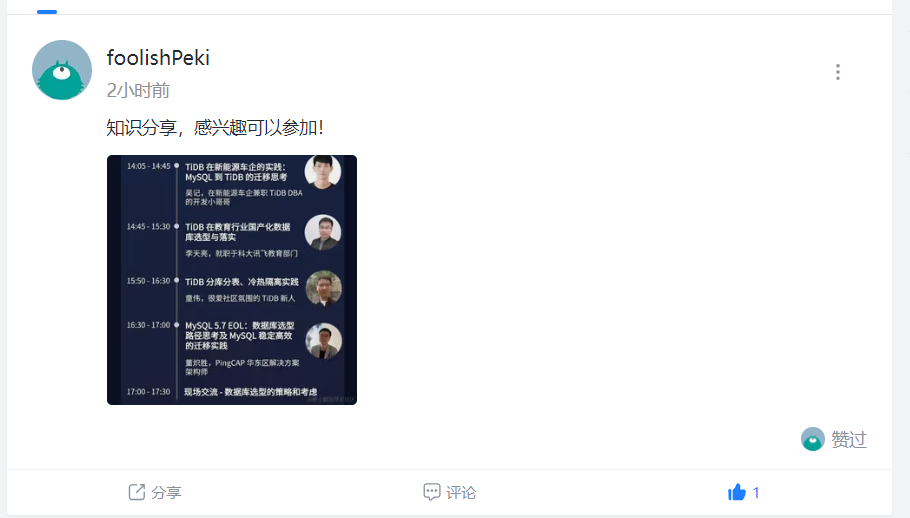Click the share arrow icon
910x518 pixels.
point(136,492)
